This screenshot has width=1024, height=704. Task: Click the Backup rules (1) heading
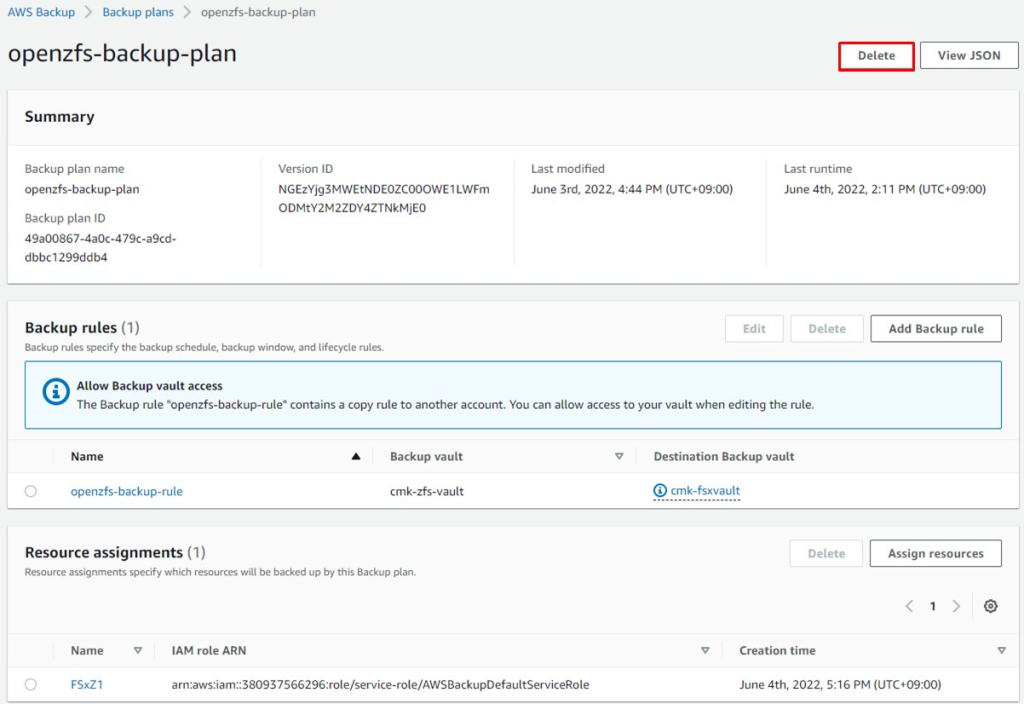tap(82, 327)
